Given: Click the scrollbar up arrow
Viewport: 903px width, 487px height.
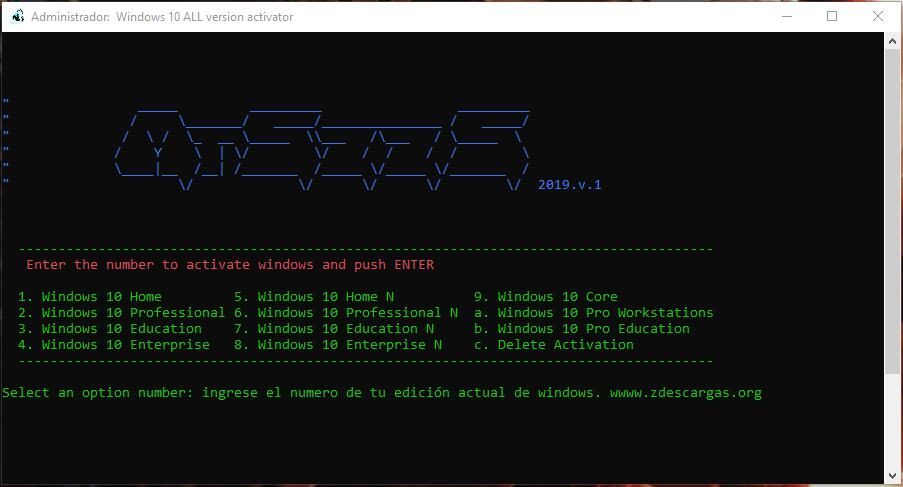Looking at the screenshot, I should point(892,41).
